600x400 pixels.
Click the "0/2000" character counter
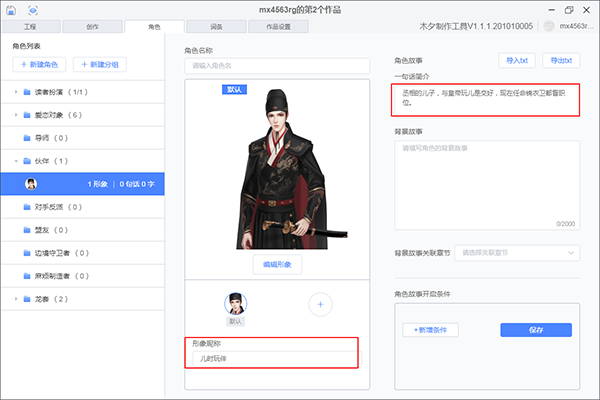[566, 224]
